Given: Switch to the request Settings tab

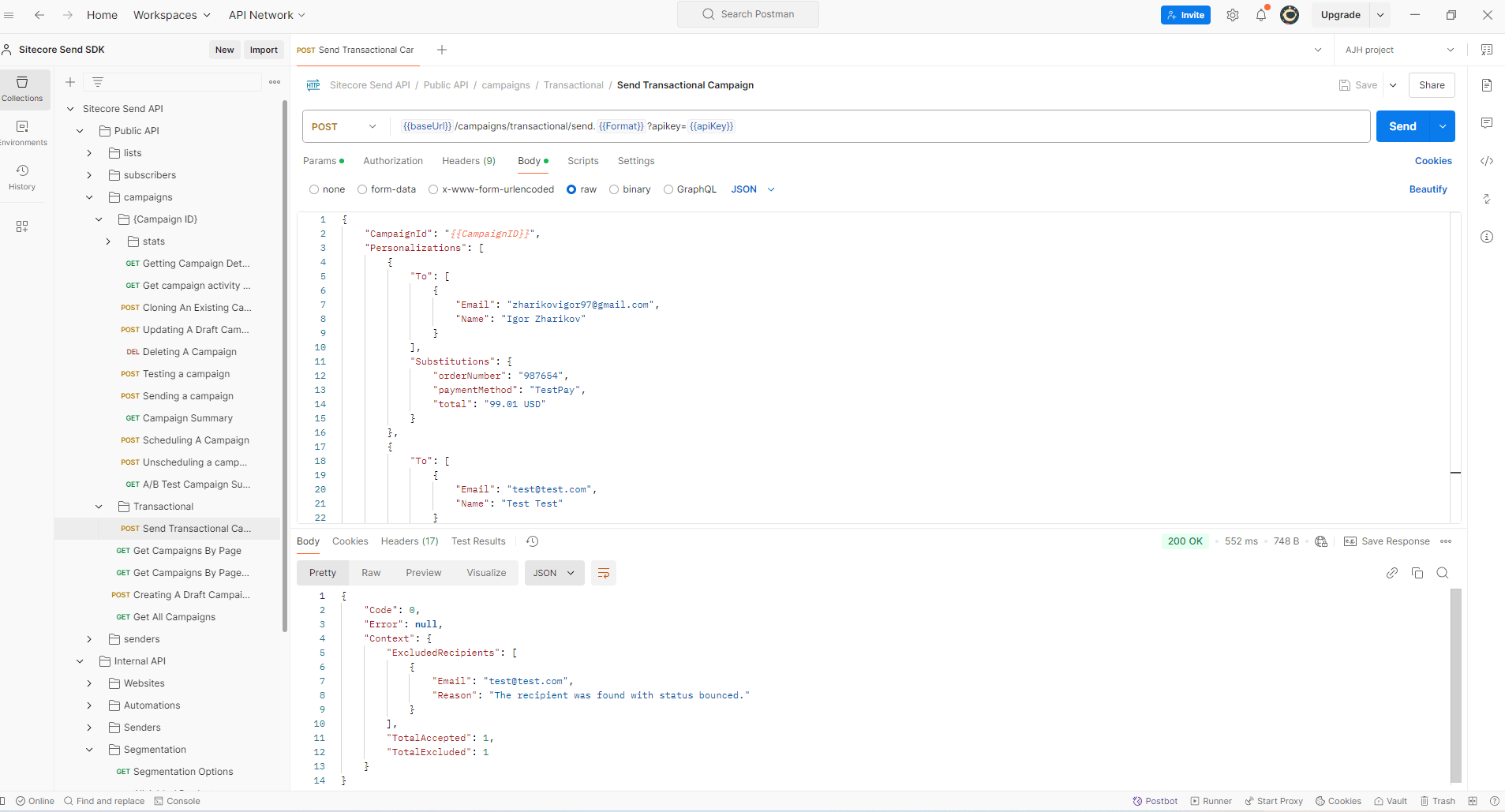Looking at the screenshot, I should [636, 161].
